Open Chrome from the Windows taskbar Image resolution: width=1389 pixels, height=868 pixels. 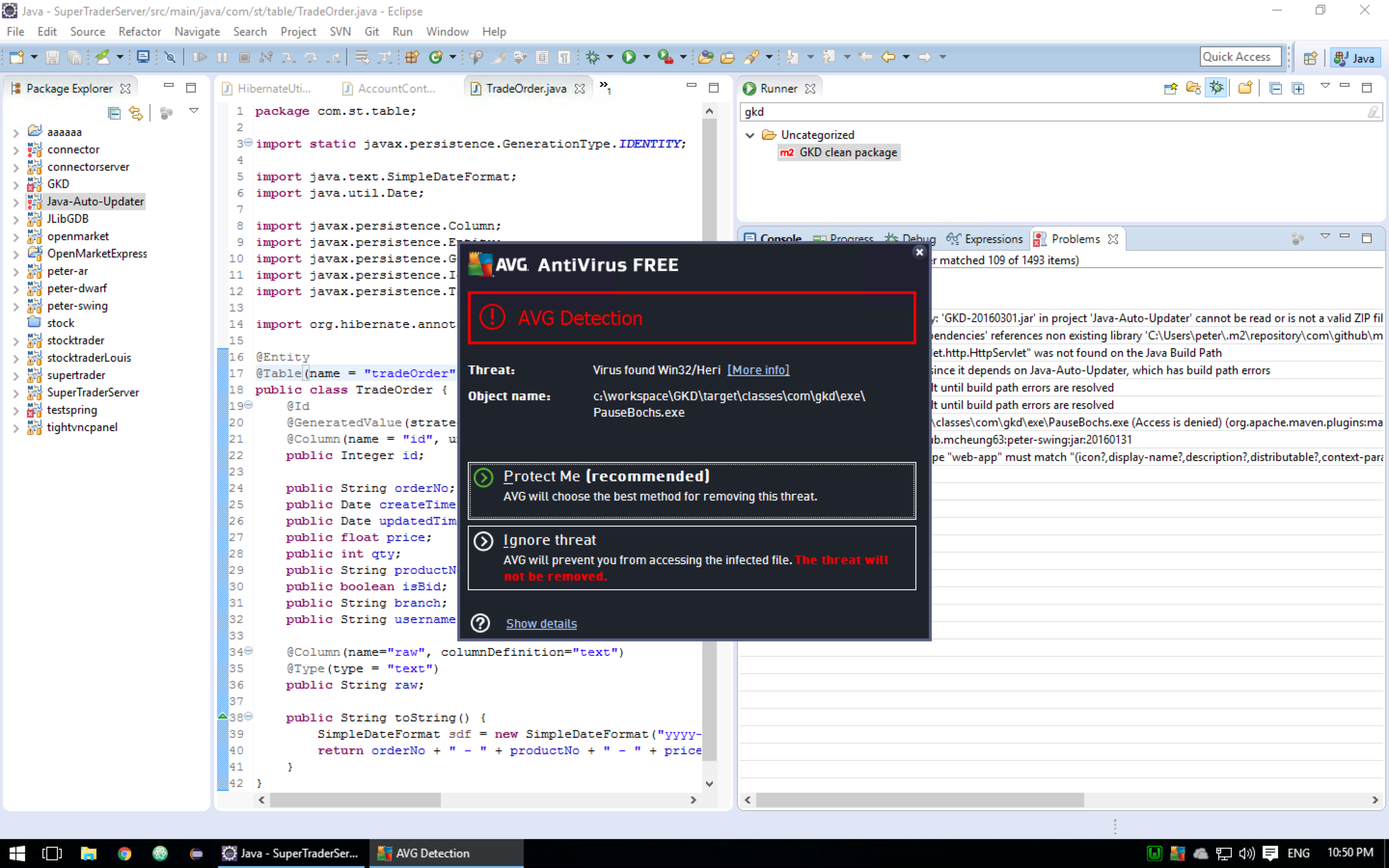124,853
